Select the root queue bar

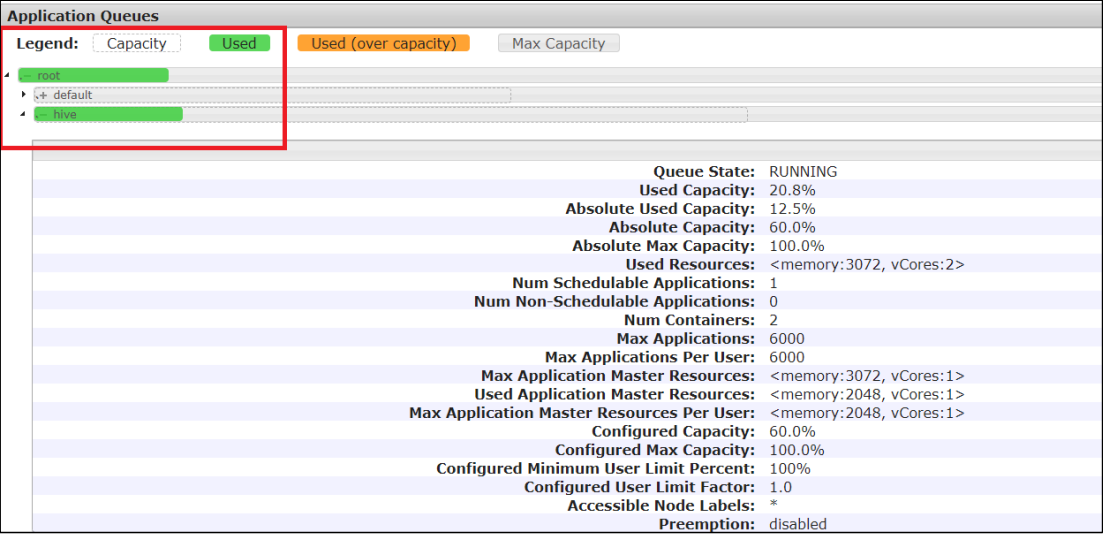pyautogui.click(x=93, y=75)
